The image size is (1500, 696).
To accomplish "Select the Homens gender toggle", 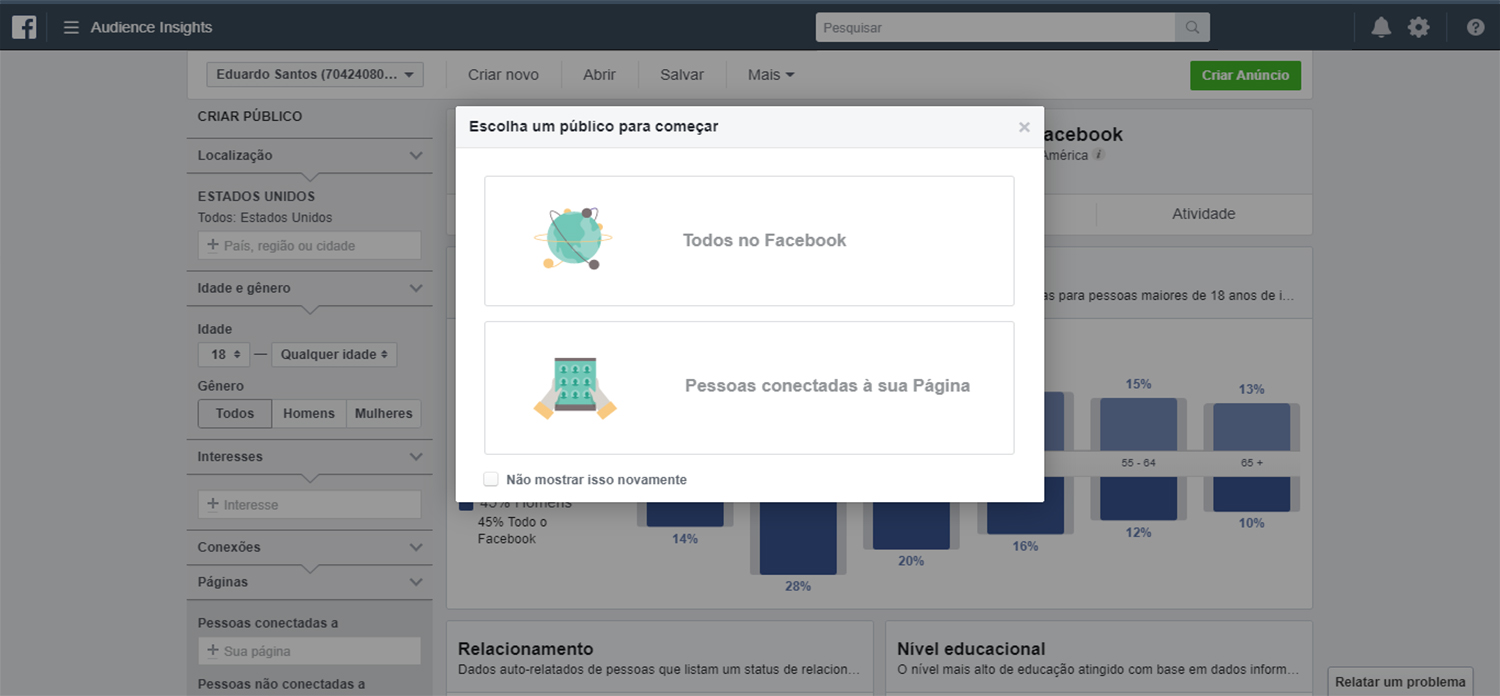I will point(308,414).
